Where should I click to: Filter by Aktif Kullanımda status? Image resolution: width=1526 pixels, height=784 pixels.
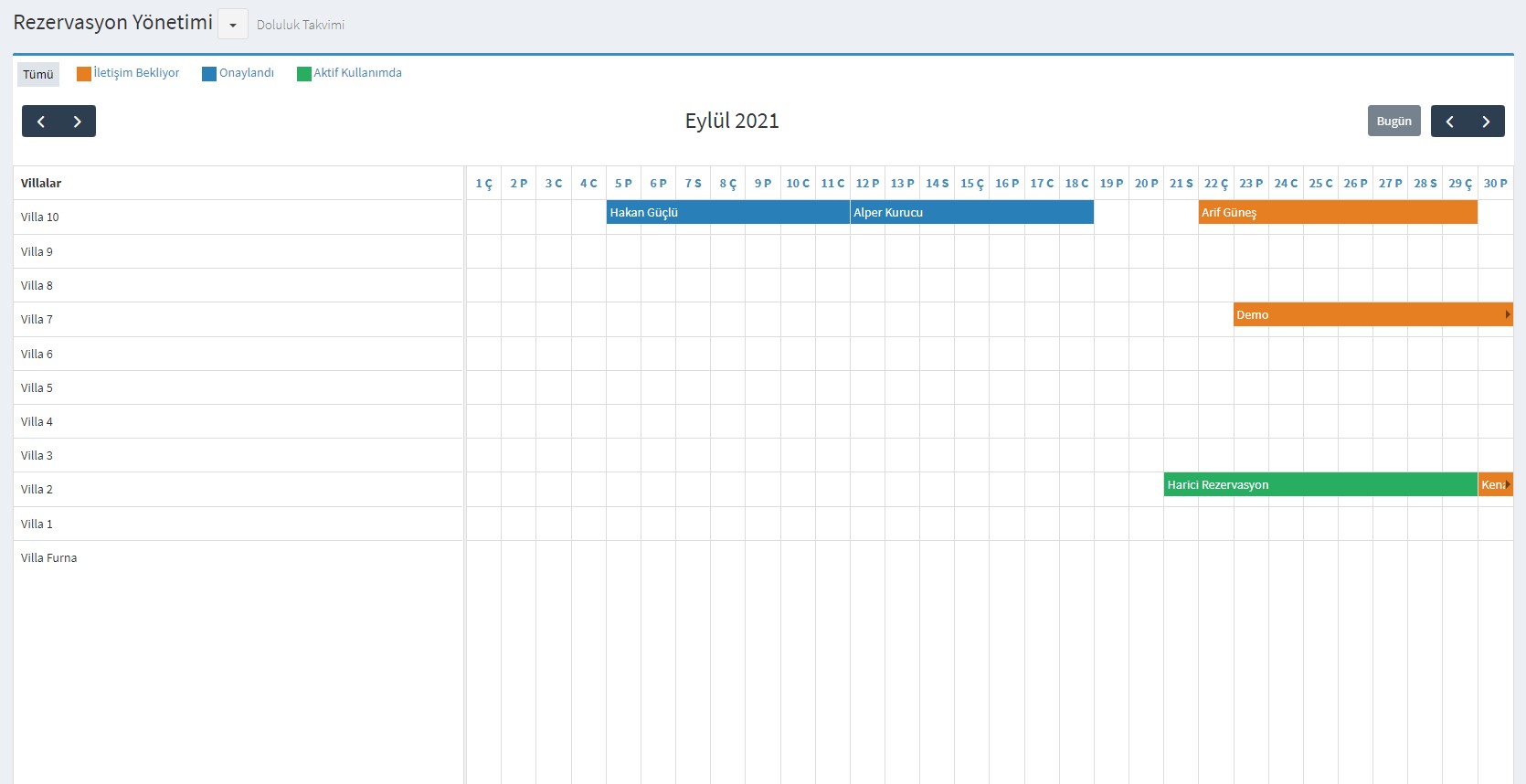point(357,73)
